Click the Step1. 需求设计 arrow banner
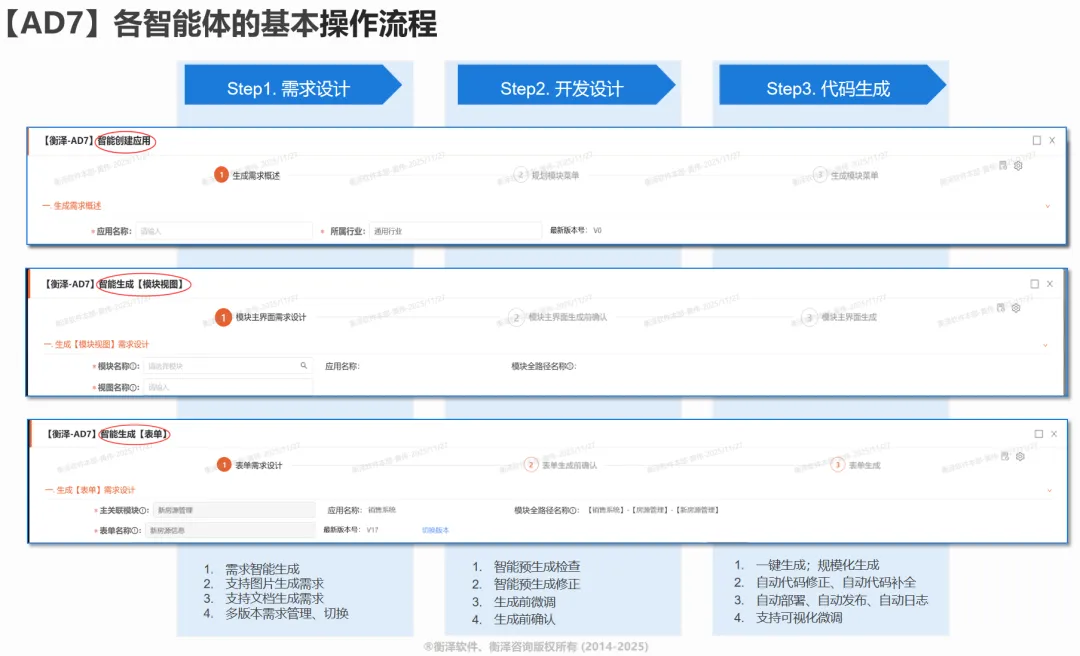 (290, 88)
